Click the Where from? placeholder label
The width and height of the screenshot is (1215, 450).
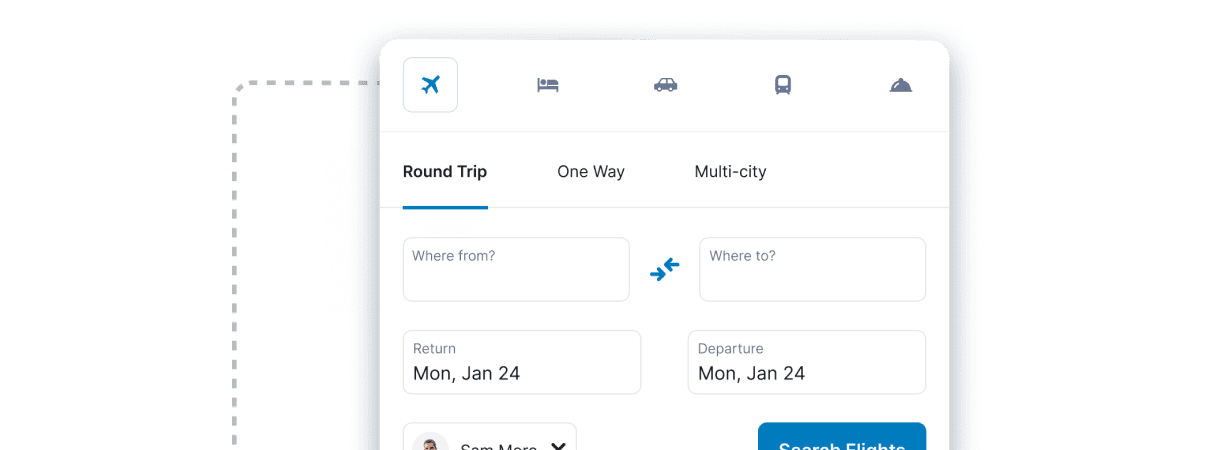point(454,256)
